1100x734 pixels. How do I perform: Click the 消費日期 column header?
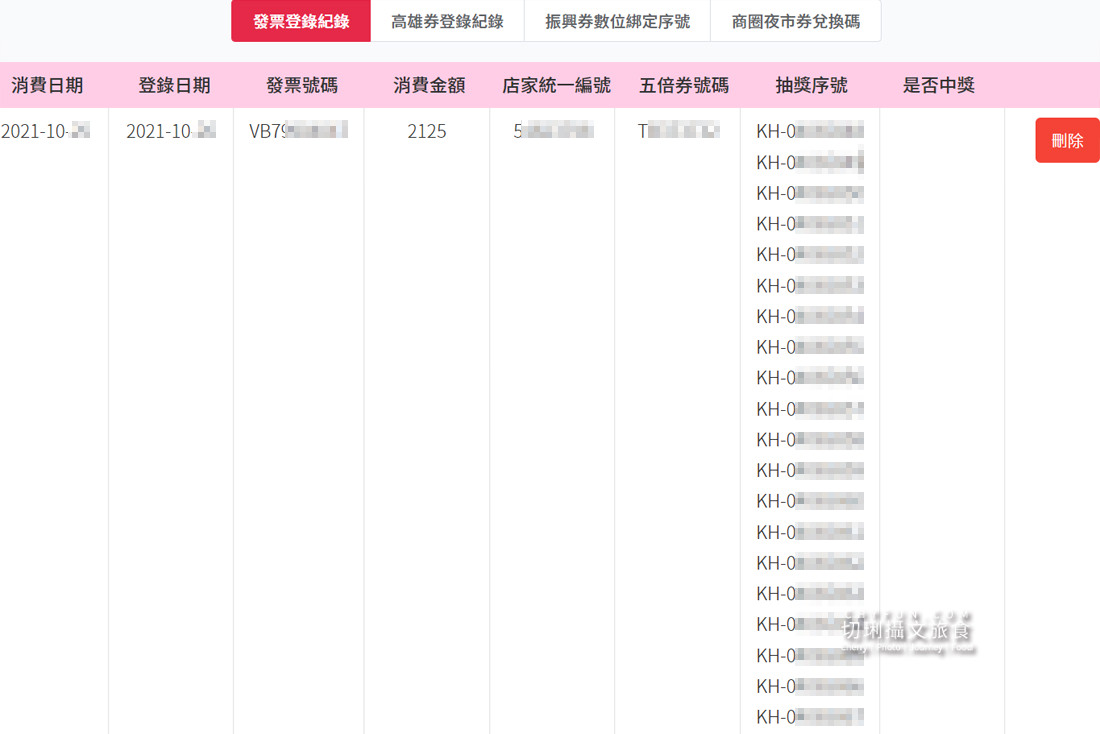(x=47, y=85)
